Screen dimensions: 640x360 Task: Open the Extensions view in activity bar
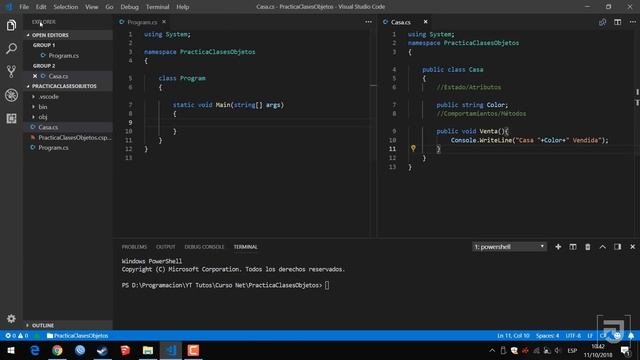(x=11, y=118)
